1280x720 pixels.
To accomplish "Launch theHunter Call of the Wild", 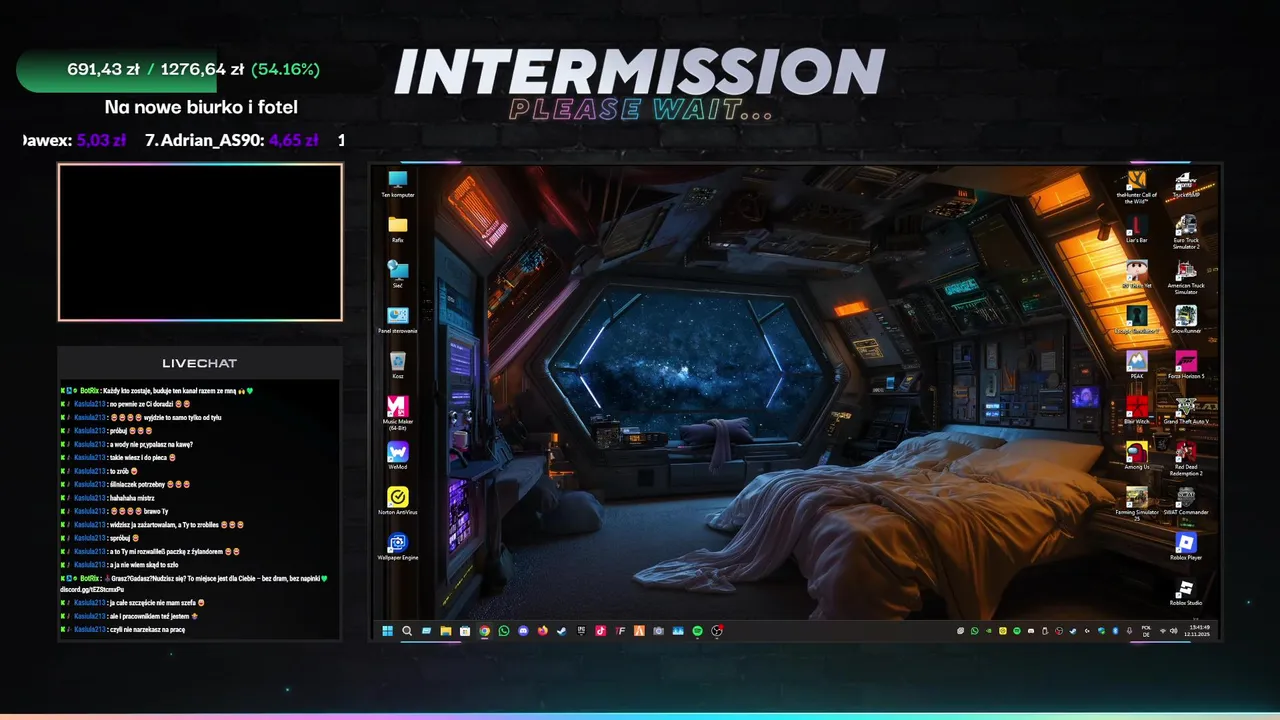I will (1136, 187).
